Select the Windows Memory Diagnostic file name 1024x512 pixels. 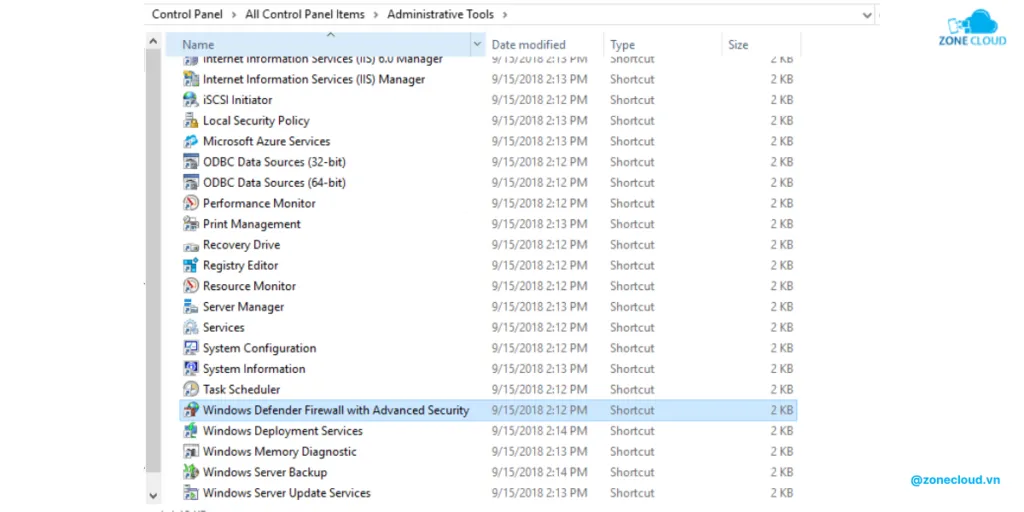click(280, 452)
